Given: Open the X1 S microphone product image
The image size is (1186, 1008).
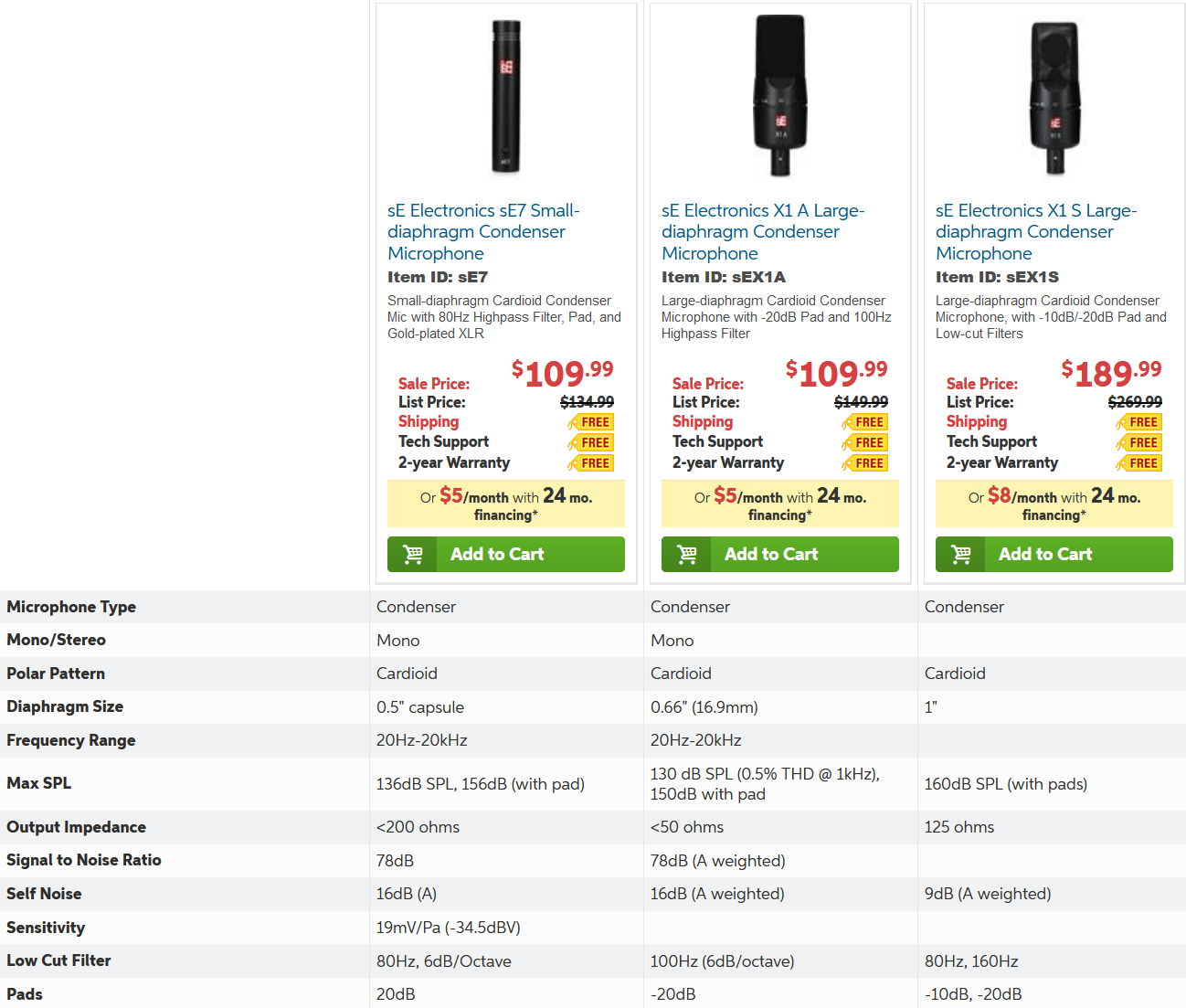Looking at the screenshot, I should 1054,98.
